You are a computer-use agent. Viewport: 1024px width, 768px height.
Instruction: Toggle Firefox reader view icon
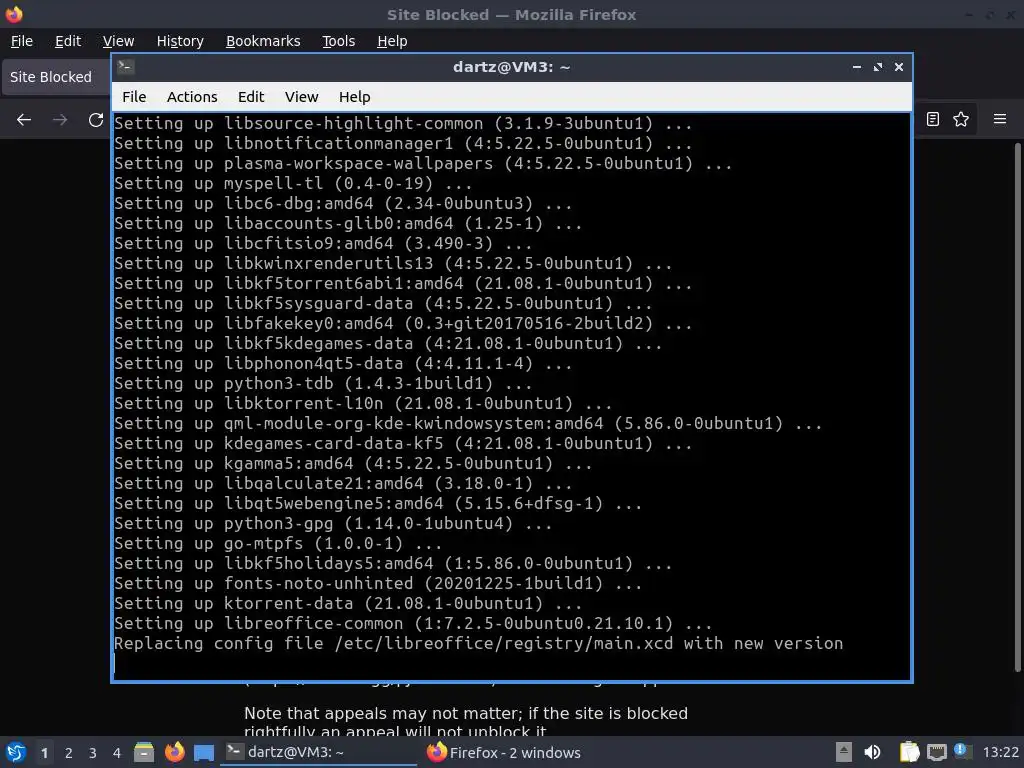933,119
